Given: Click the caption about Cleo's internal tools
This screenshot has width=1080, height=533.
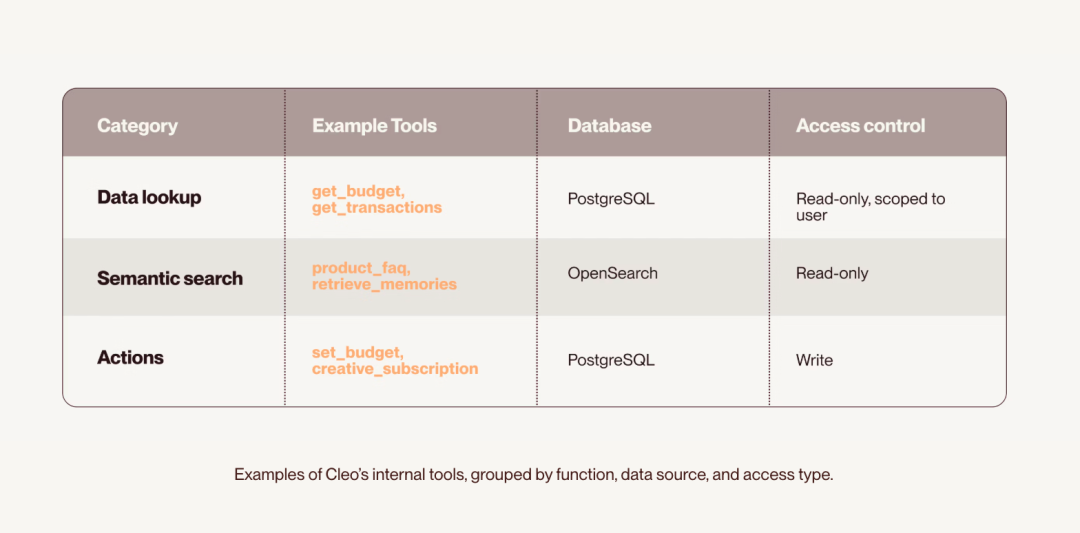Looking at the screenshot, I should 533,476.
